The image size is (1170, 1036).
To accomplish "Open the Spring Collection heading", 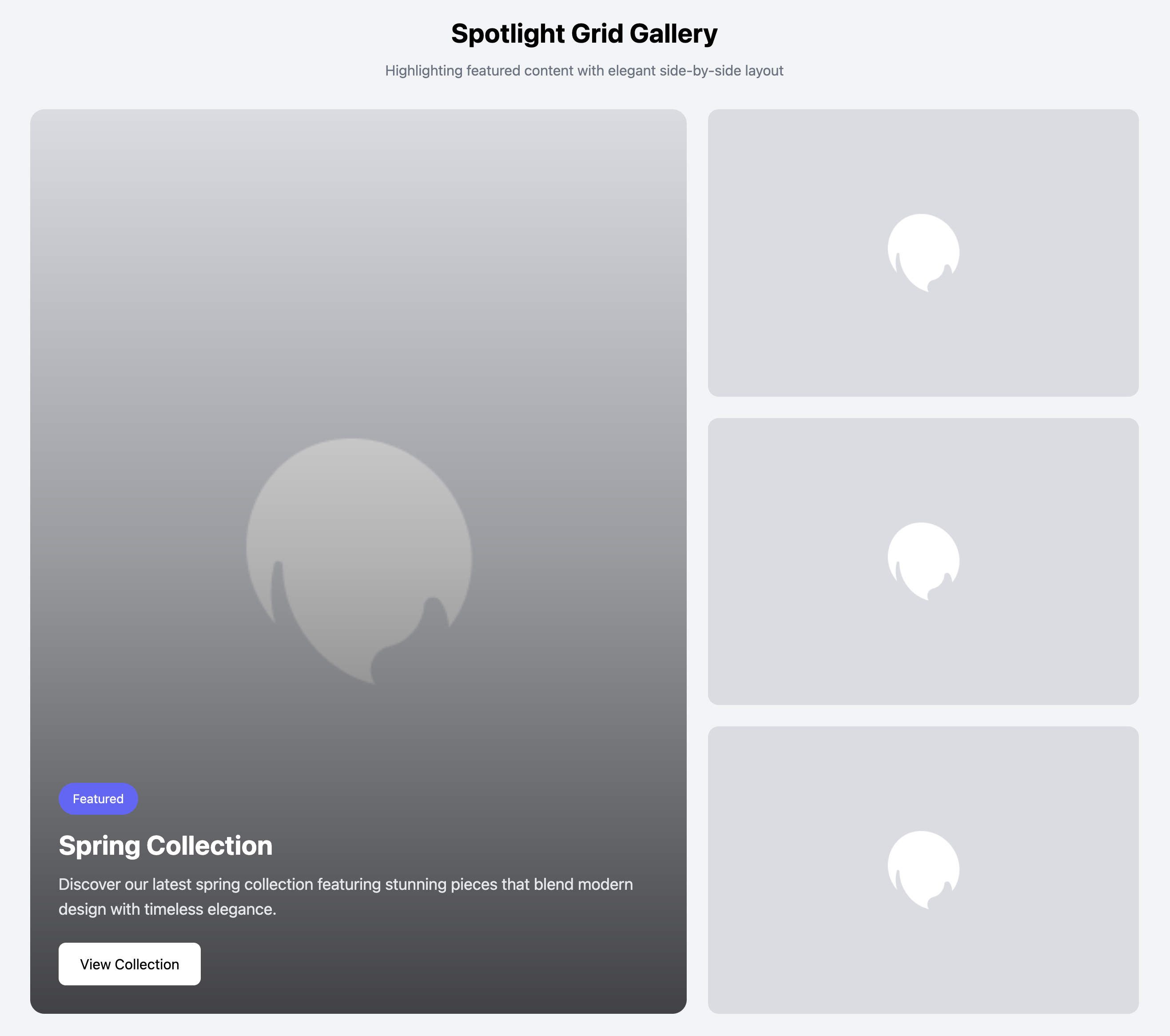I will (x=165, y=845).
